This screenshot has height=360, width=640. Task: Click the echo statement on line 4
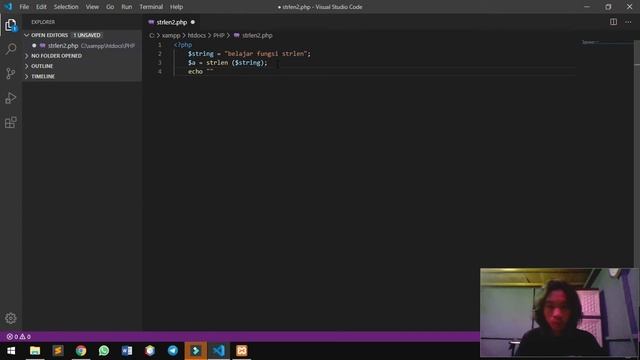(195, 71)
